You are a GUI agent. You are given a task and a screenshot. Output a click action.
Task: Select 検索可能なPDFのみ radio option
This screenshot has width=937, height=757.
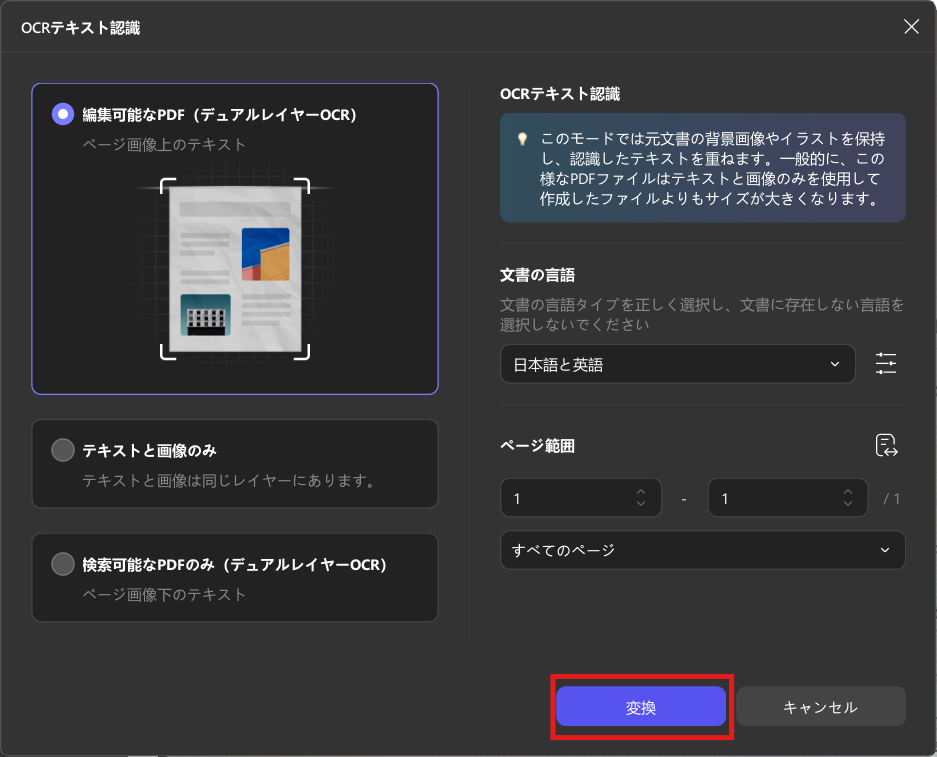63,564
